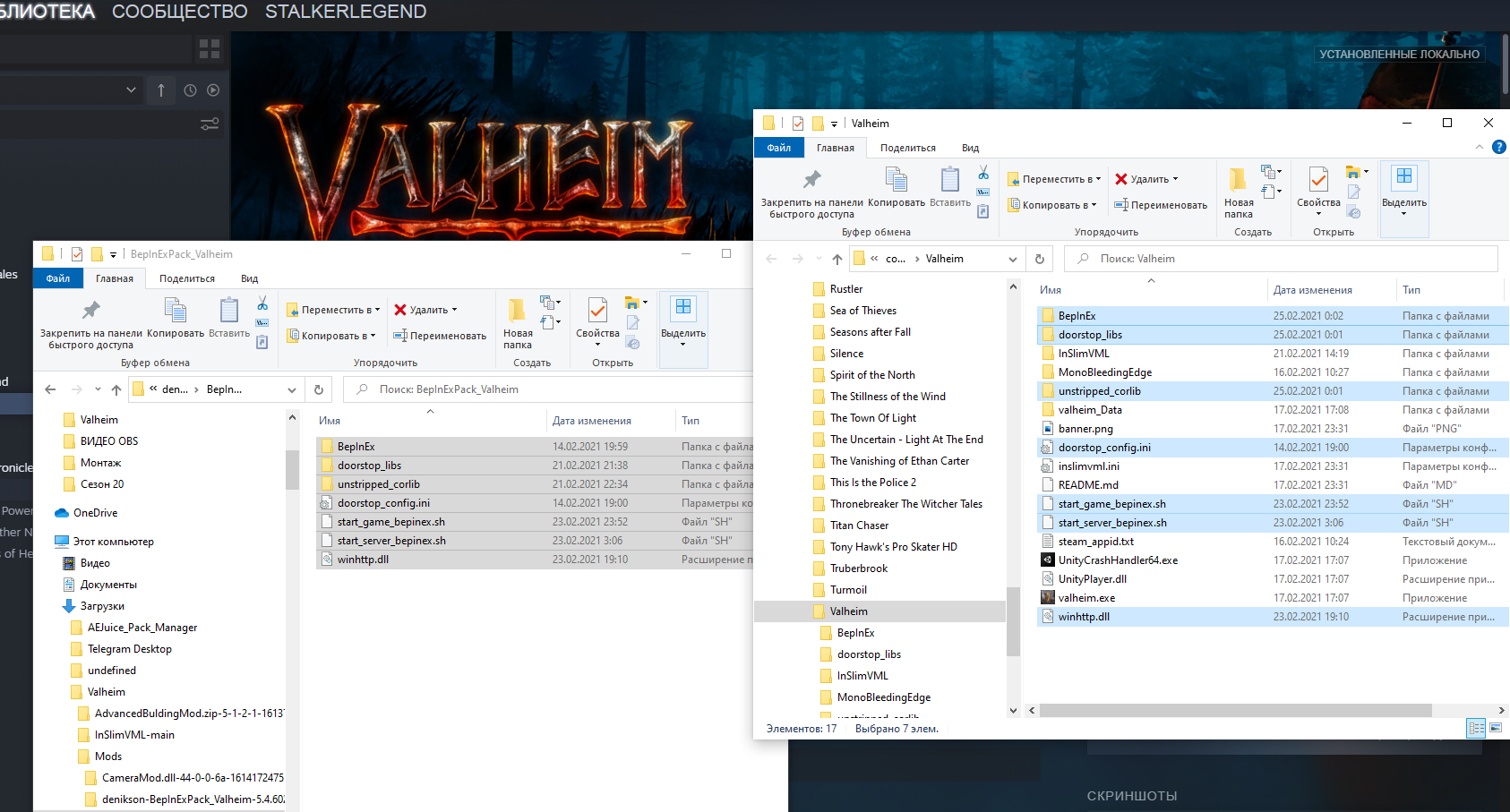Open Steam СООБЩЕСТВО navigation link
Image resolution: width=1510 pixels, height=812 pixels.
pyautogui.click(x=180, y=12)
